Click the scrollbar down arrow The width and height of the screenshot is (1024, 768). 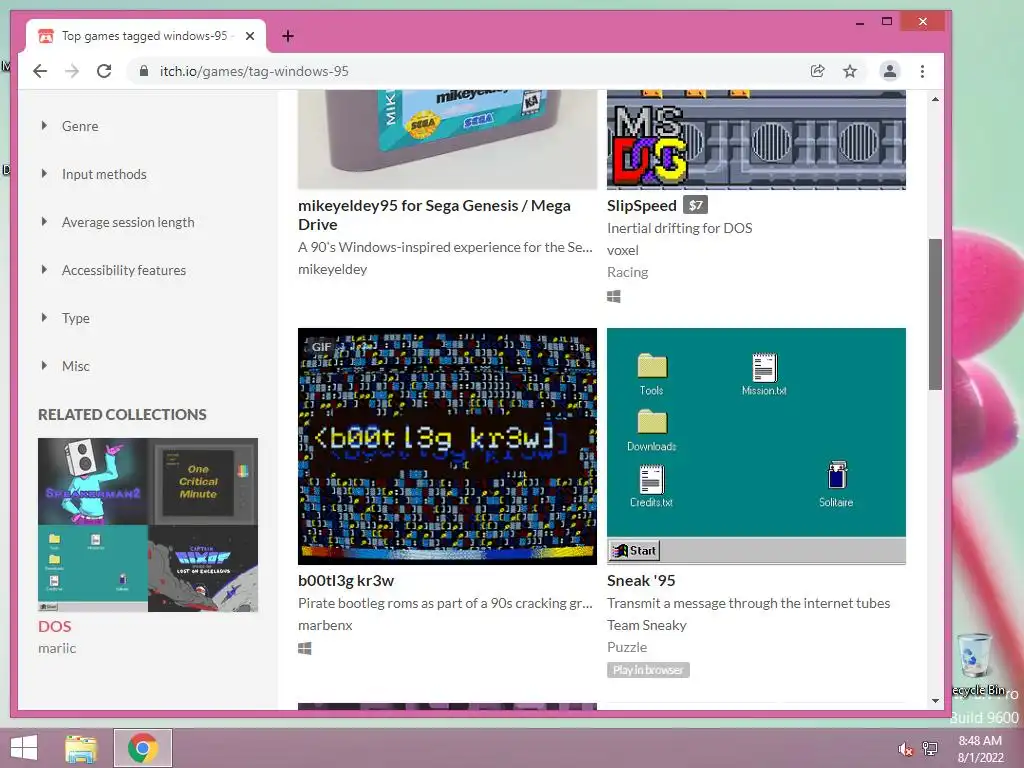(935, 701)
